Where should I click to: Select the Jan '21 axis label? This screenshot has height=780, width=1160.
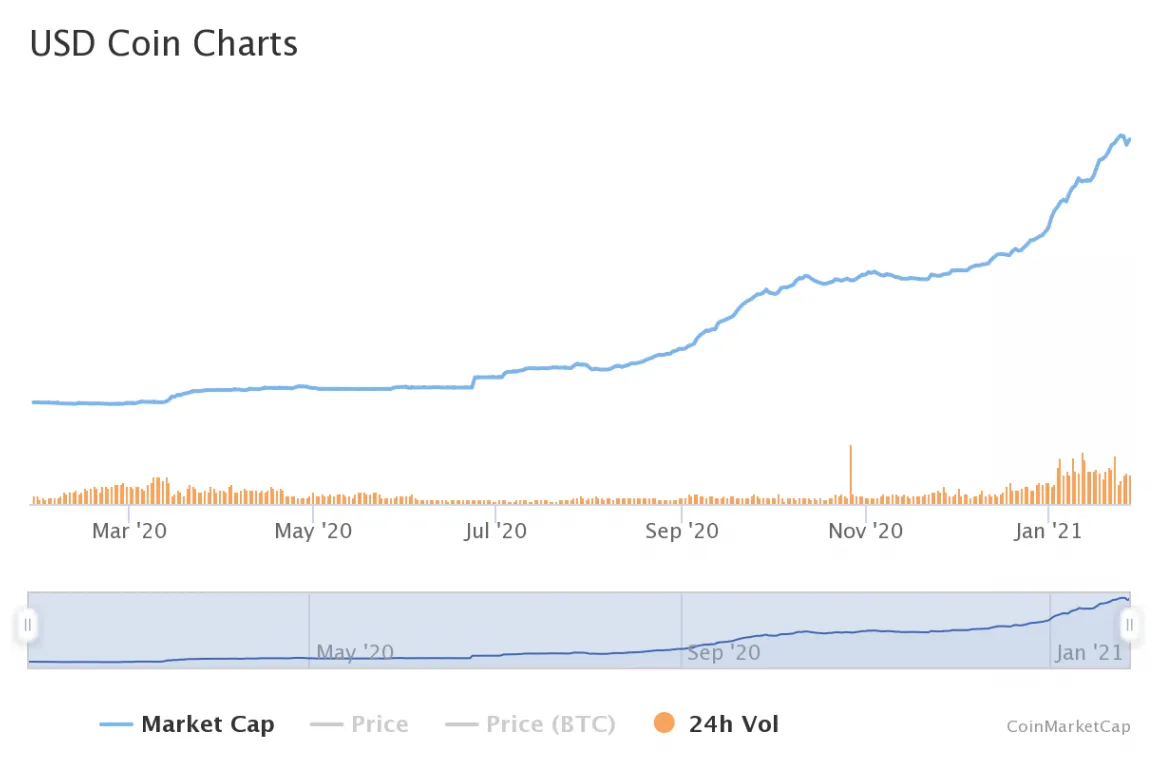[x=1048, y=531]
